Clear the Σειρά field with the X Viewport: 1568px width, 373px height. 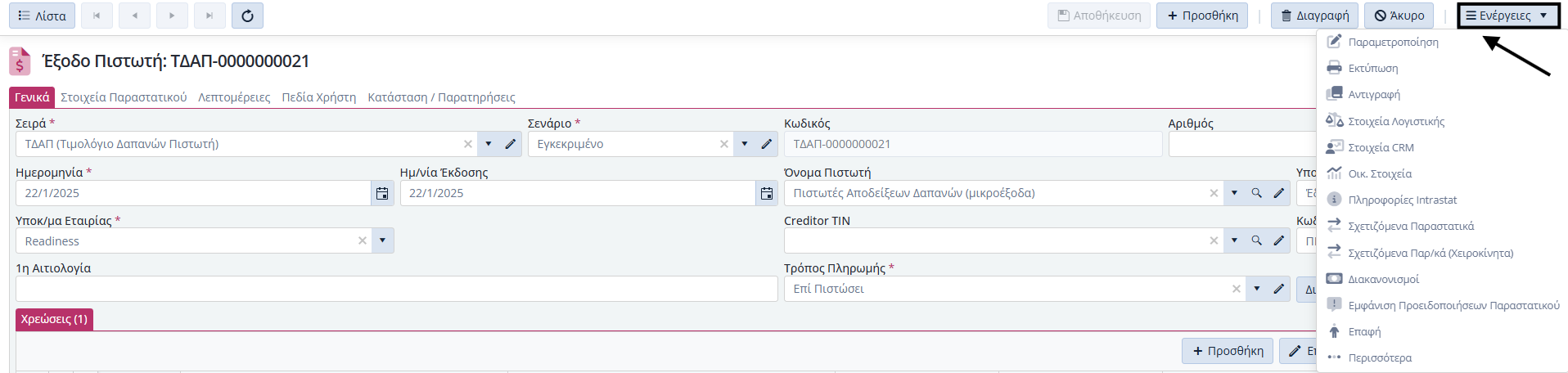(x=468, y=144)
